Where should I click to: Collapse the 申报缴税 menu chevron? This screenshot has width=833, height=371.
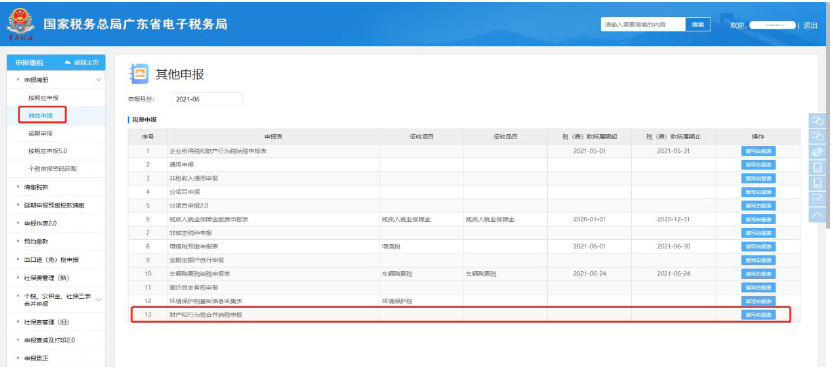(x=99, y=80)
